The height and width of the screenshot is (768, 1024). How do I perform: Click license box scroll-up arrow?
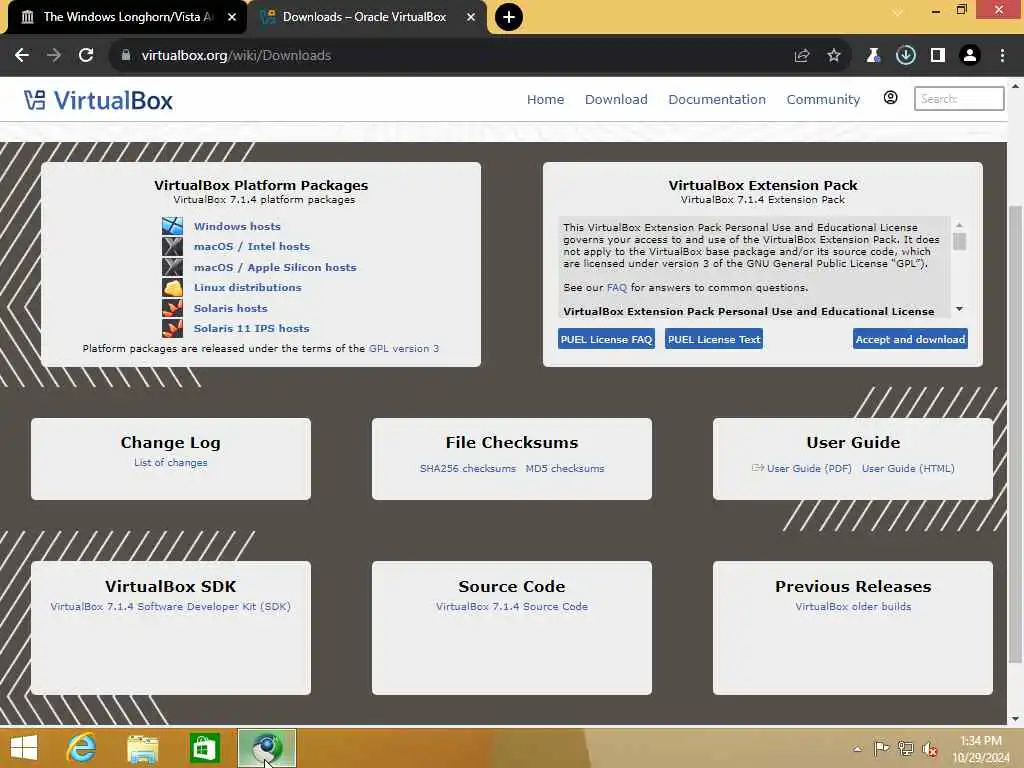click(x=959, y=225)
